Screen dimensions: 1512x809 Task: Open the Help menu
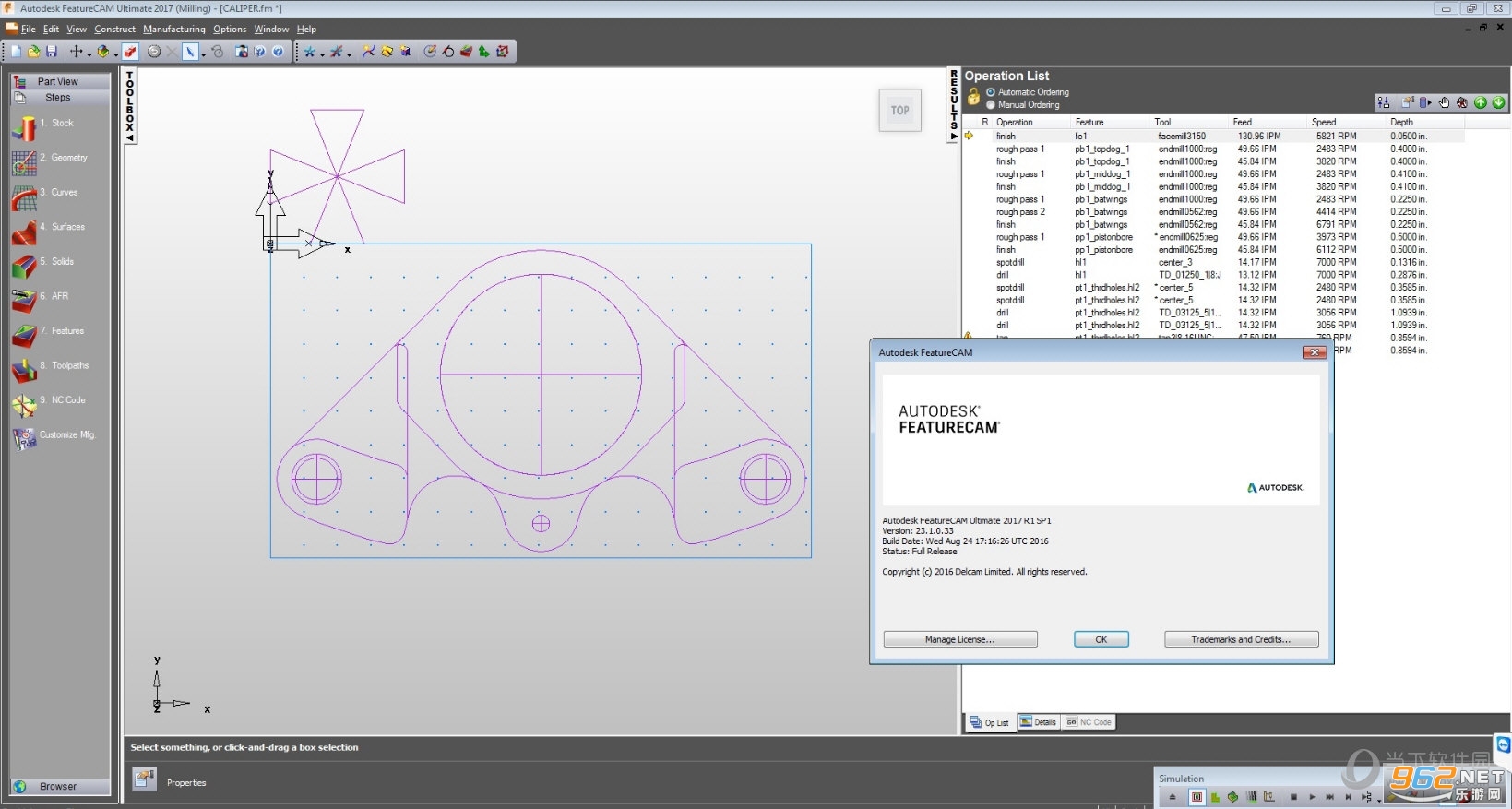(306, 29)
